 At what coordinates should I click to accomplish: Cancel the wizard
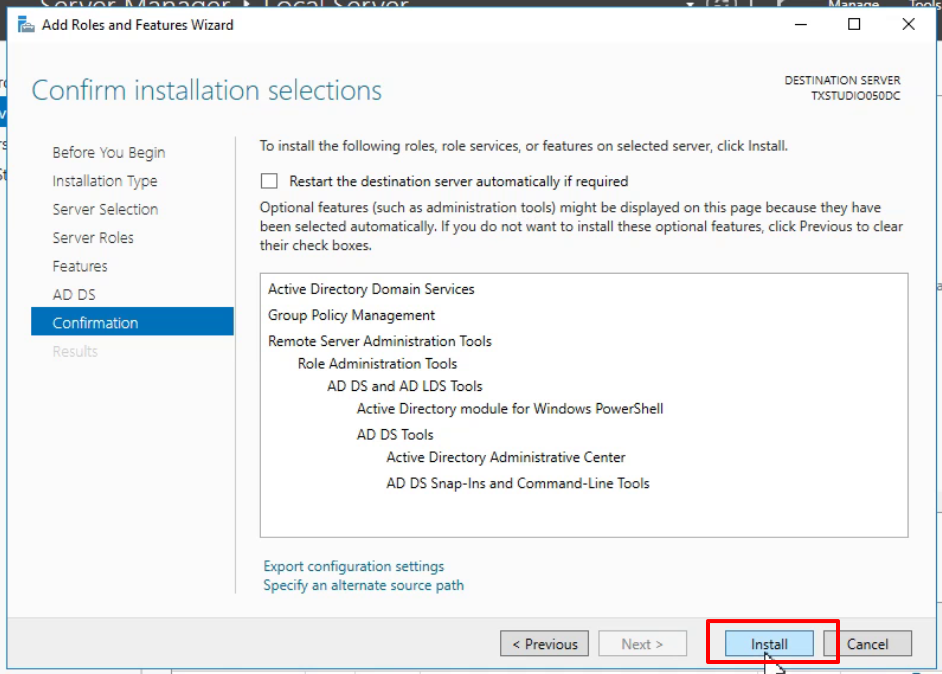click(868, 644)
